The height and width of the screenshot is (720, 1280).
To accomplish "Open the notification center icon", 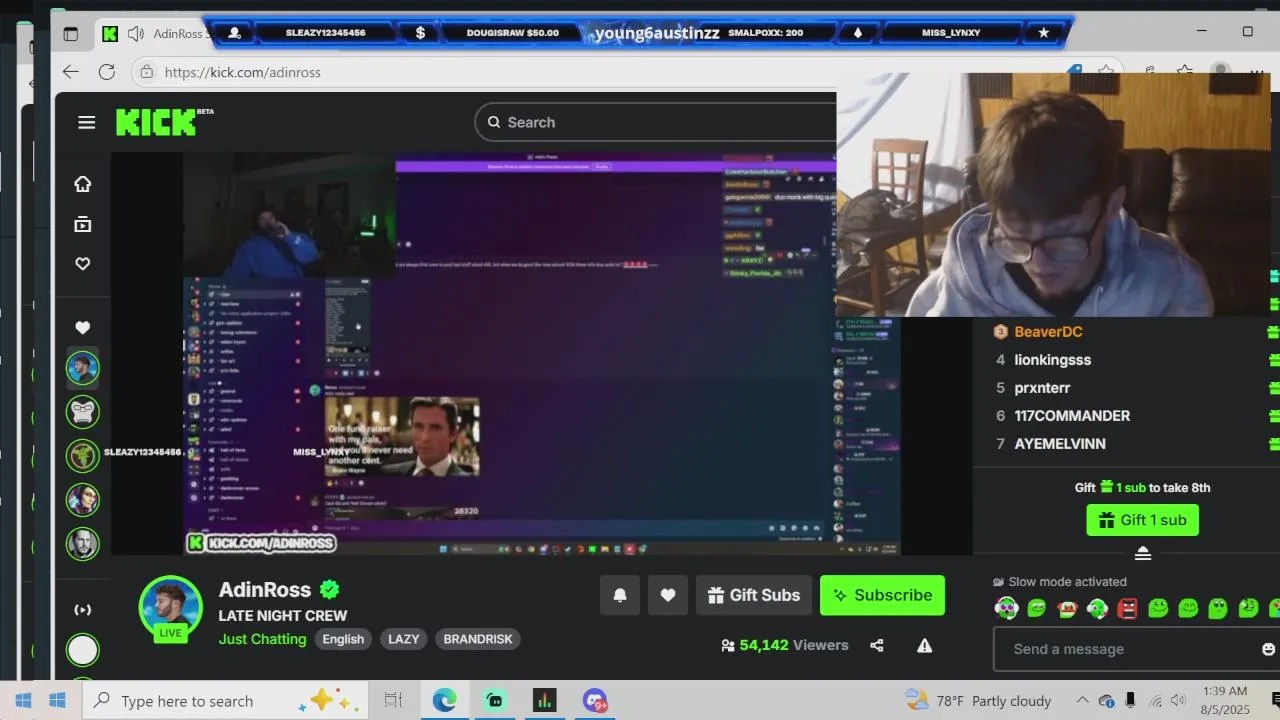I will tap(1275, 700).
